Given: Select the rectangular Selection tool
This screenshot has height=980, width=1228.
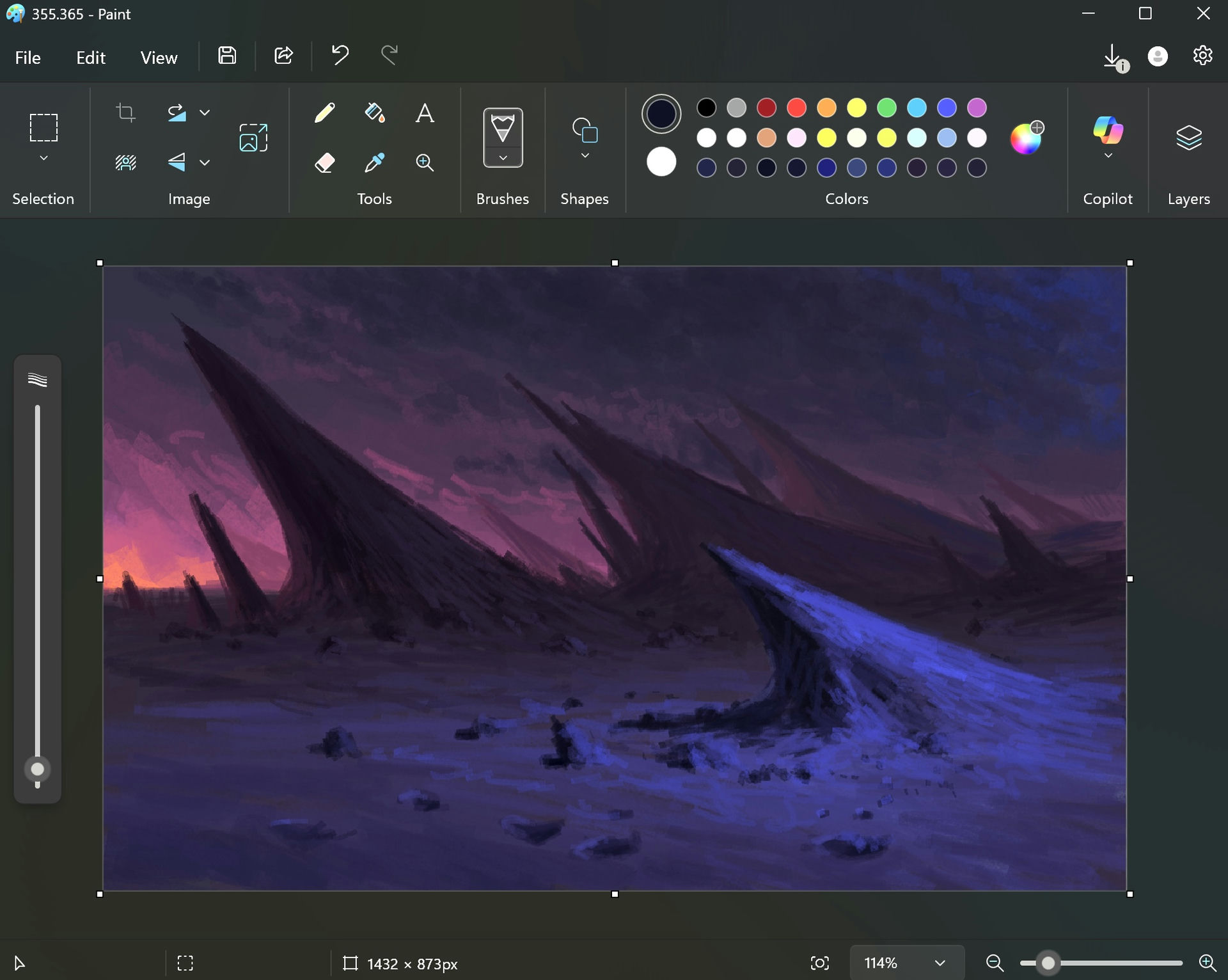Looking at the screenshot, I should click(x=43, y=127).
